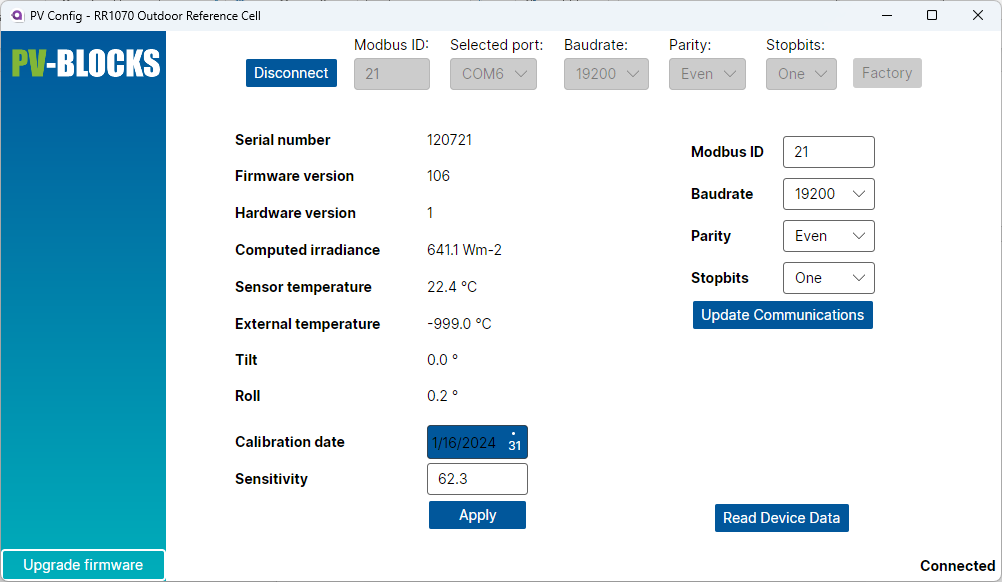Click the Disconnect button
This screenshot has width=1002, height=582.
point(291,73)
